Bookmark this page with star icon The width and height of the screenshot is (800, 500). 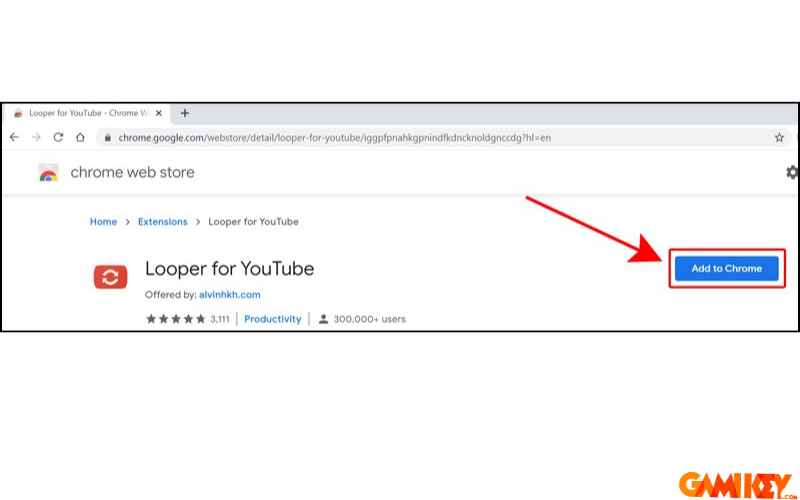[779, 137]
